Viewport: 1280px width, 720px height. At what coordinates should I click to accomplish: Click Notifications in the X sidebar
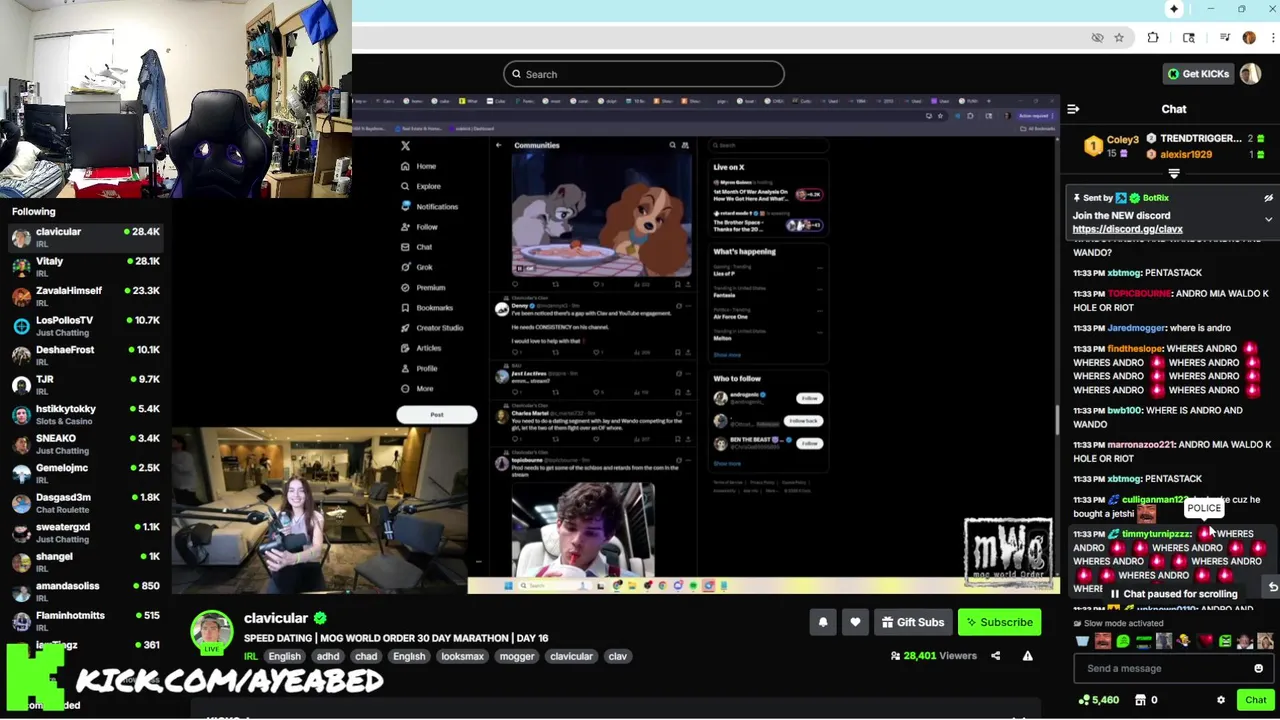(x=429, y=207)
